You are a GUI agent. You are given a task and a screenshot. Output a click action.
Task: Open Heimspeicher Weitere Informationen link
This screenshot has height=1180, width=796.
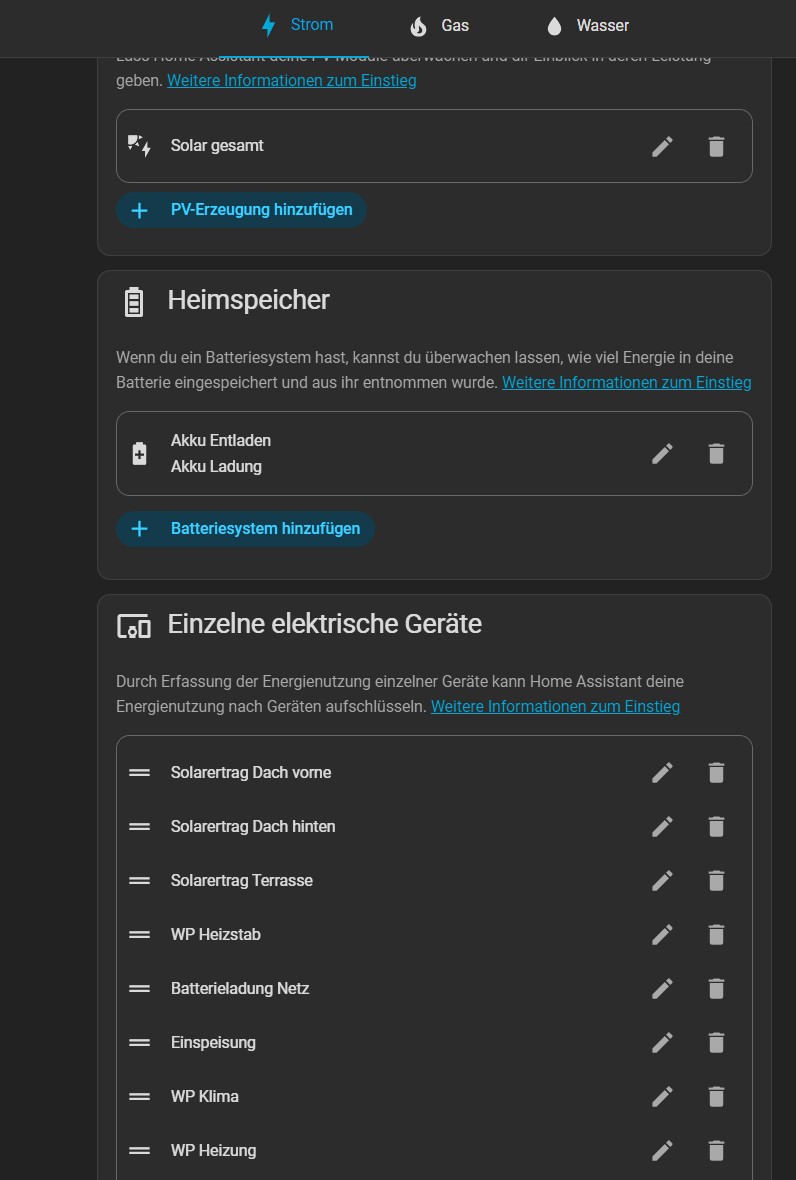[627, 382]
